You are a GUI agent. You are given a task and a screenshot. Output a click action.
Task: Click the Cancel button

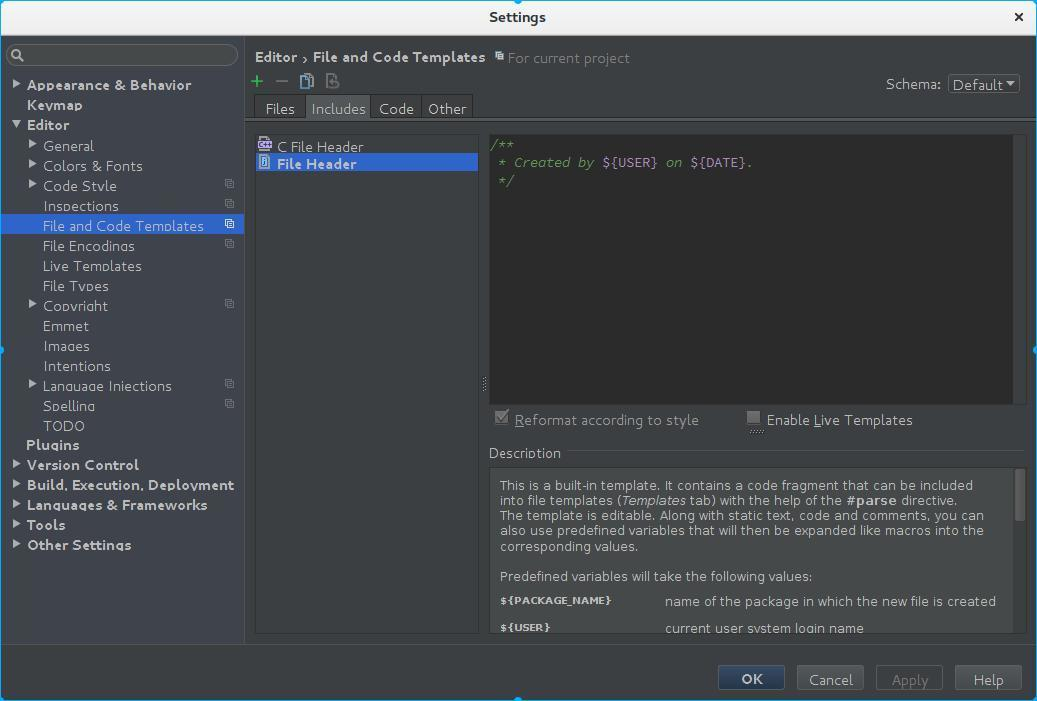831,679
